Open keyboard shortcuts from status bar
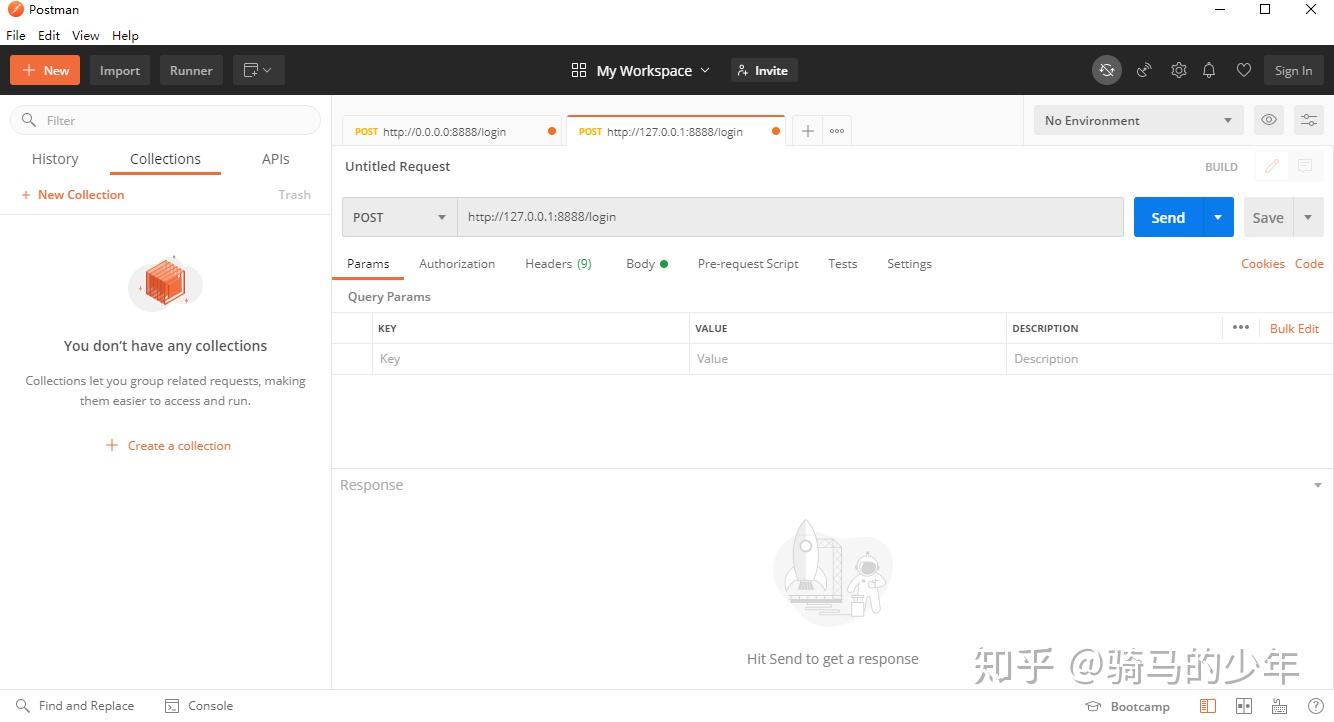The height and width of the screenshot is (722, 1334). (x=1279, y=706)
